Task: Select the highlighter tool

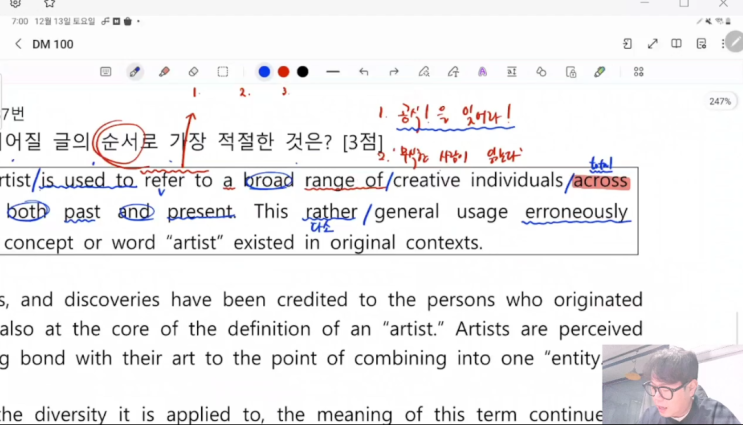Action: 164,72
